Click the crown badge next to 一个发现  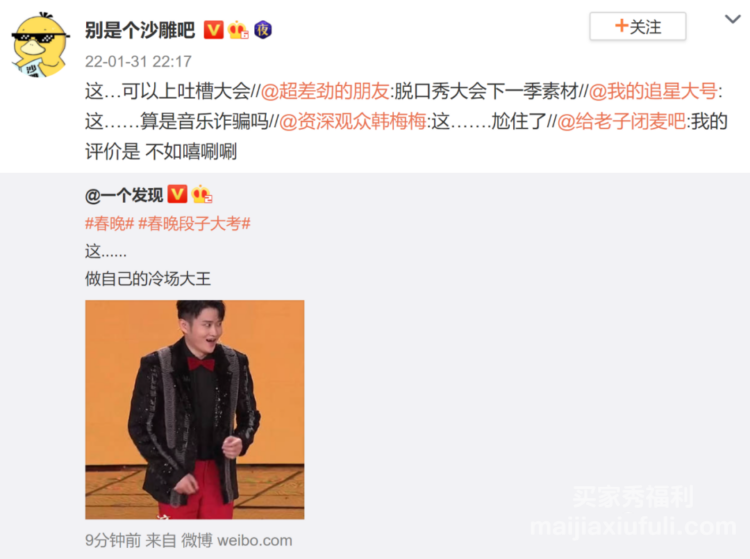201,194
